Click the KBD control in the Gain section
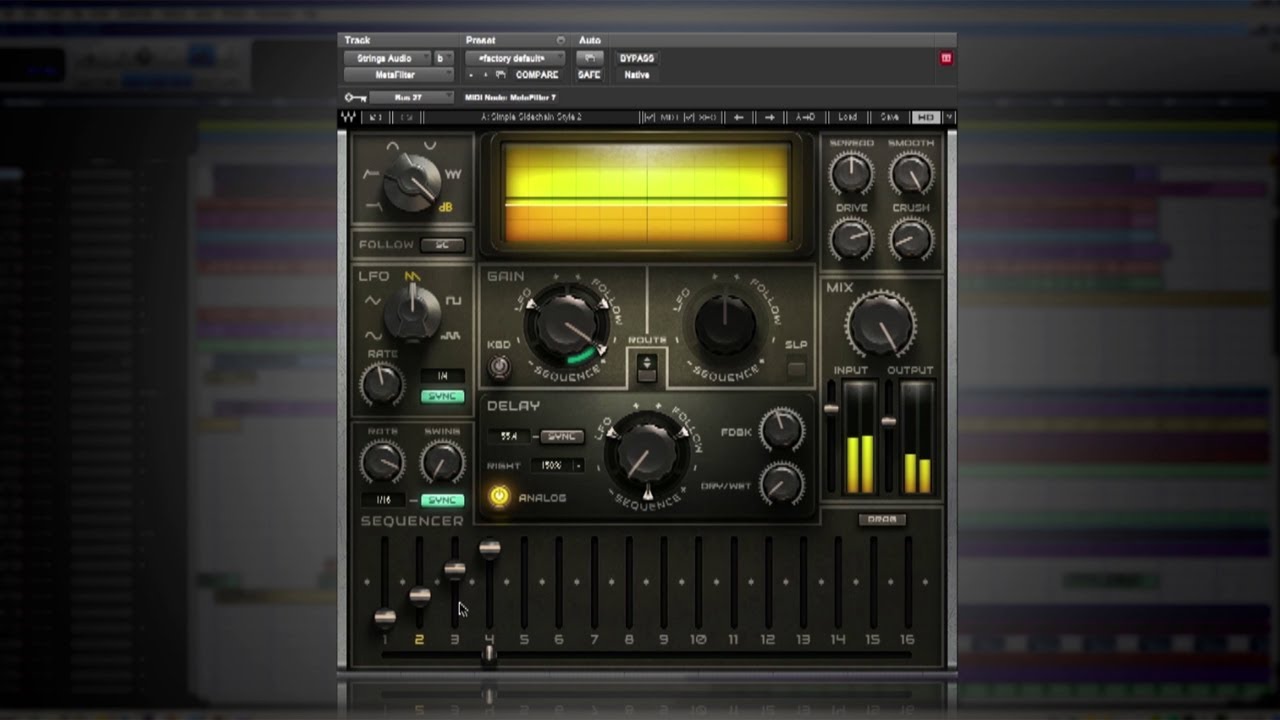This screenshot has height=720, width=1280. (x=499, y=368)
